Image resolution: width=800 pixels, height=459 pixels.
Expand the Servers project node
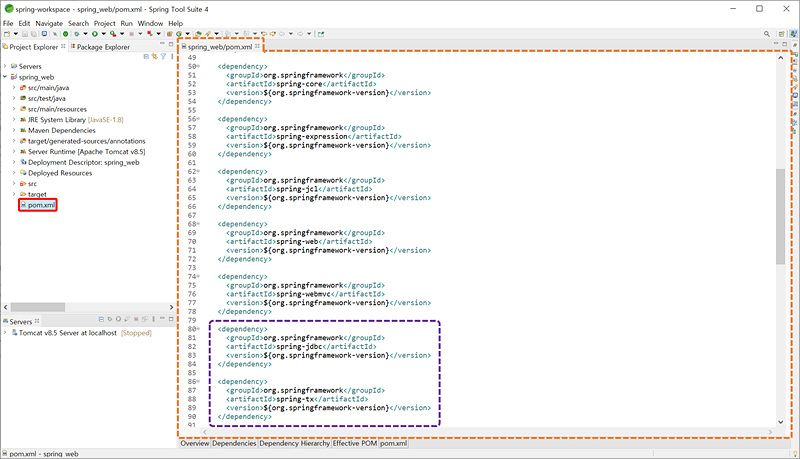(5, 66)
